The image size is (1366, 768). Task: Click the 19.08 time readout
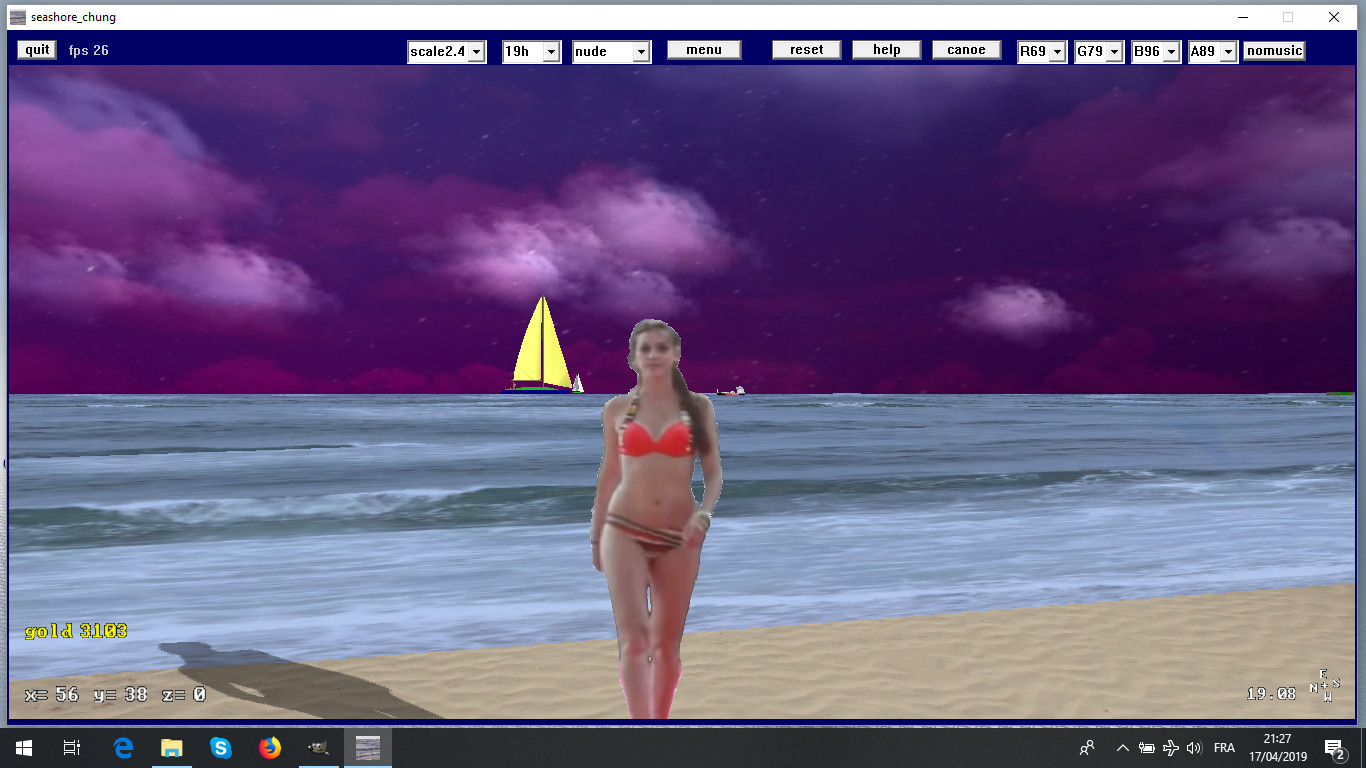pos(1270,693)
